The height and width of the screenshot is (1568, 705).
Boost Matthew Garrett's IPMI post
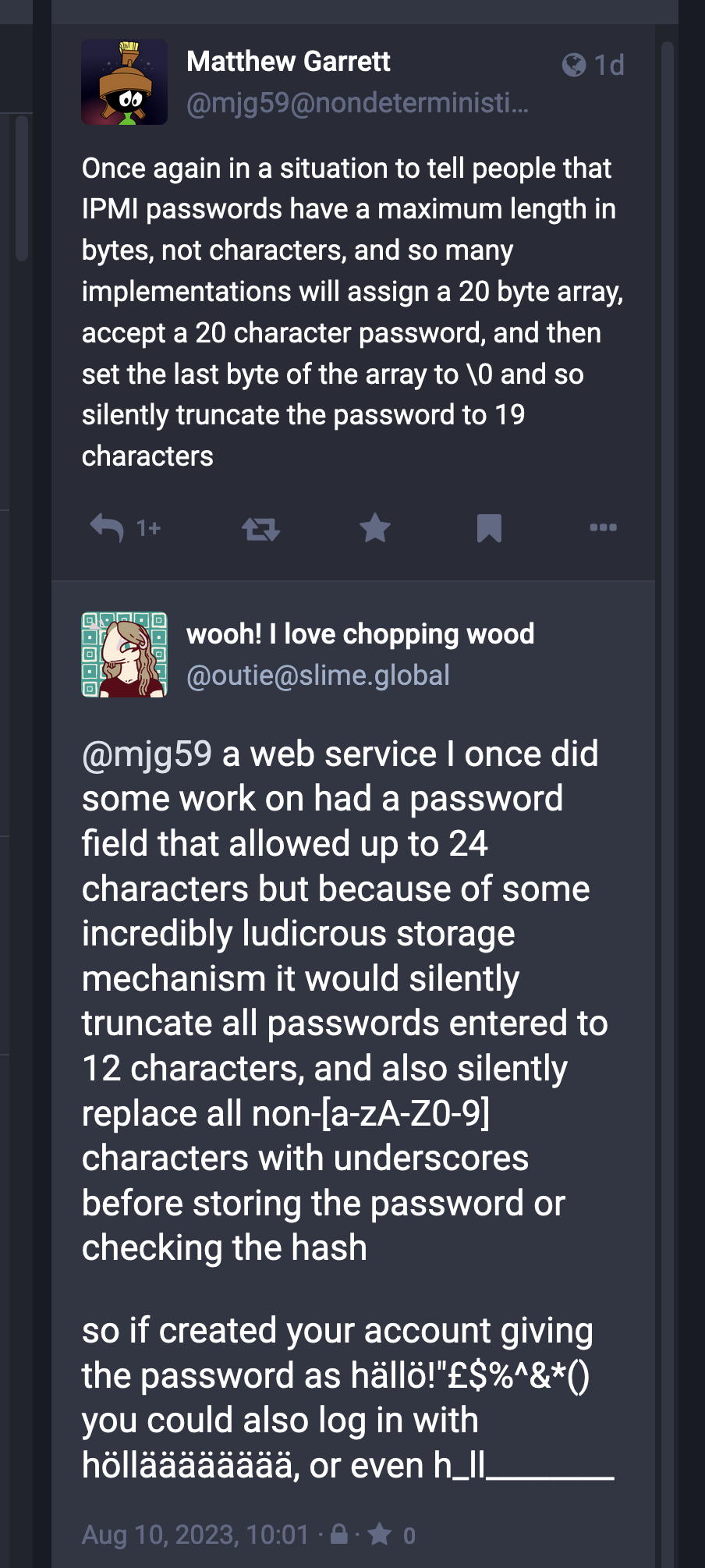[260, 529]
